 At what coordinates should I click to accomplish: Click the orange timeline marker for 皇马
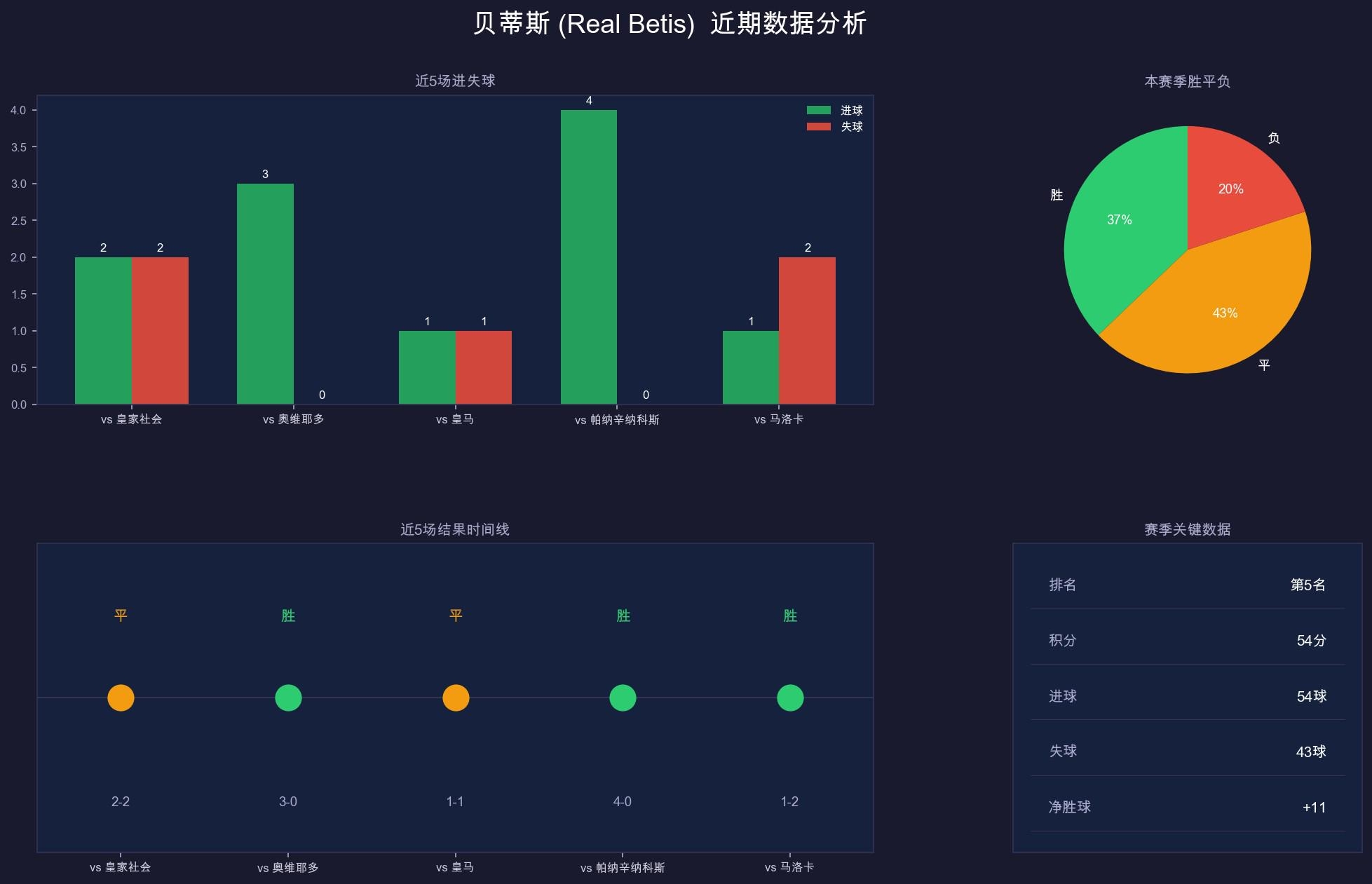tap(456, 698)
